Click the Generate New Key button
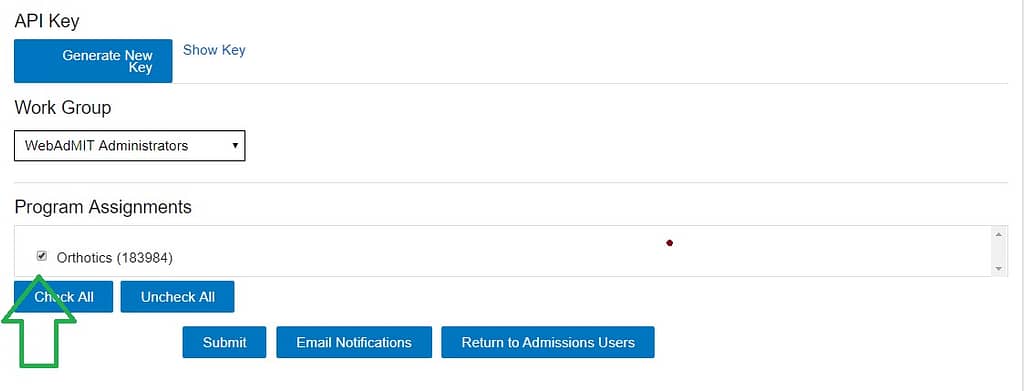Screen dimensions: 1024x391 [93, 61]
